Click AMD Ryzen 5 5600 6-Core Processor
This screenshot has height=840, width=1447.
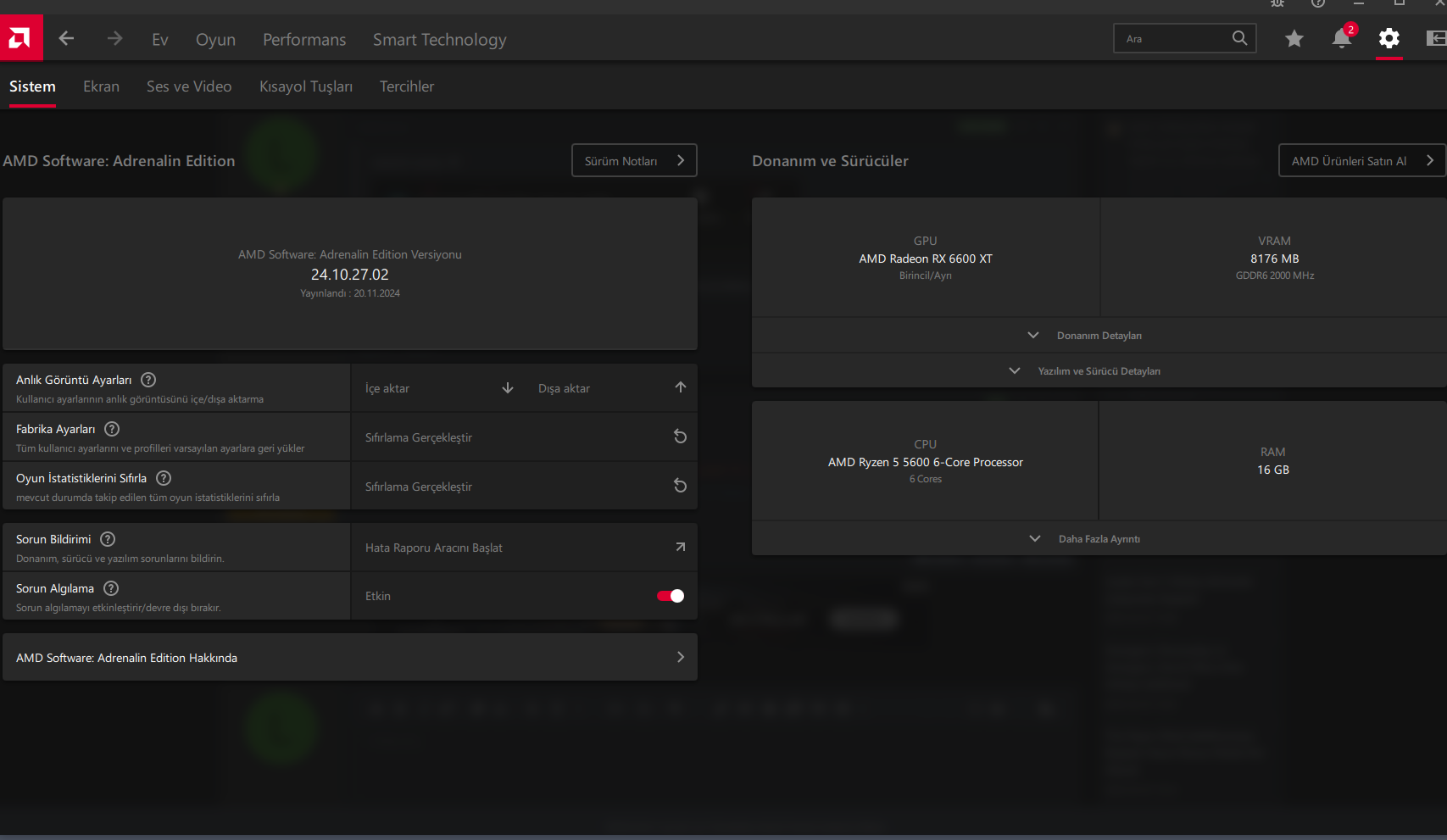click(926, 462)
